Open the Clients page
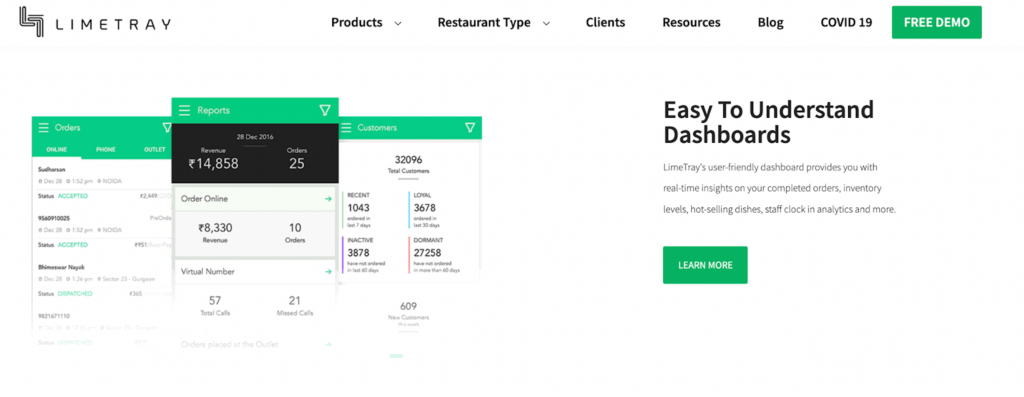The height and width of the screenshot is (397, 1024). pyautogui.click(x=605, y=22)
